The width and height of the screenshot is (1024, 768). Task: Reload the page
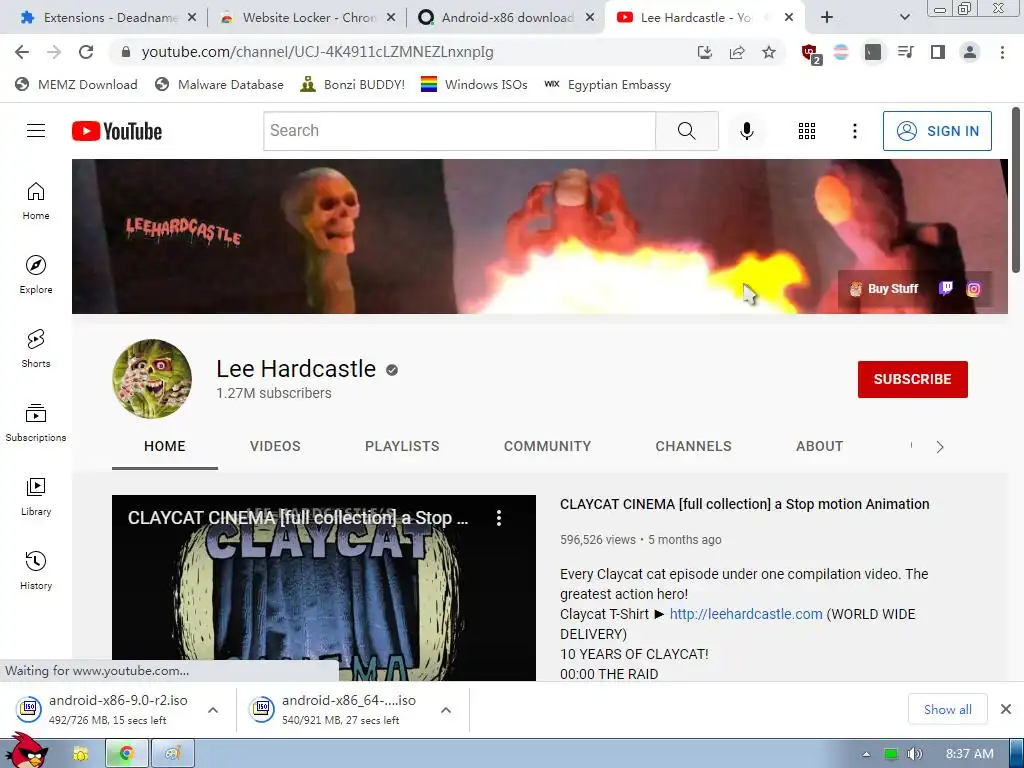point(86,52)
